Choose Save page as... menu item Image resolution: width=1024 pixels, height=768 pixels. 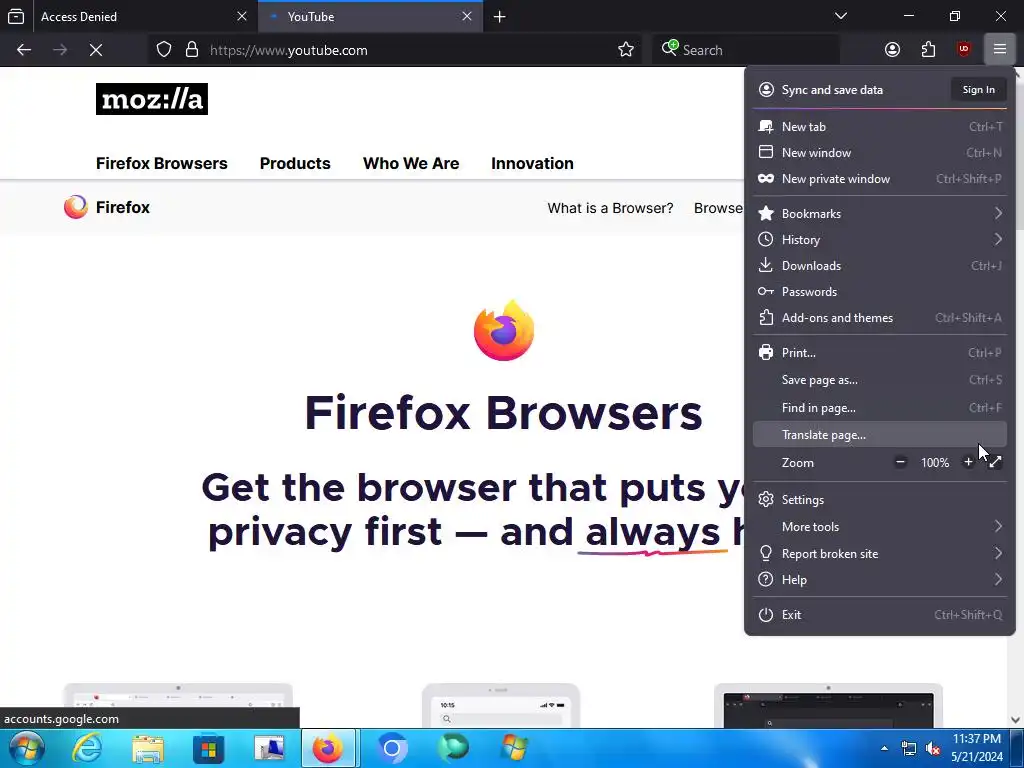(880, 380)
